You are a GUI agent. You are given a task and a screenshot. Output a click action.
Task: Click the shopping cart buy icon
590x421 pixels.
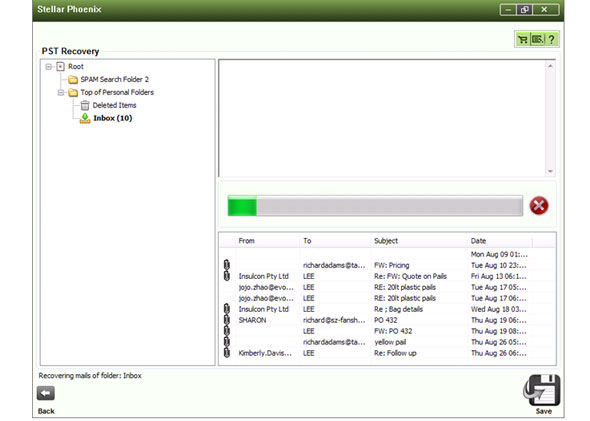point(523,40)
